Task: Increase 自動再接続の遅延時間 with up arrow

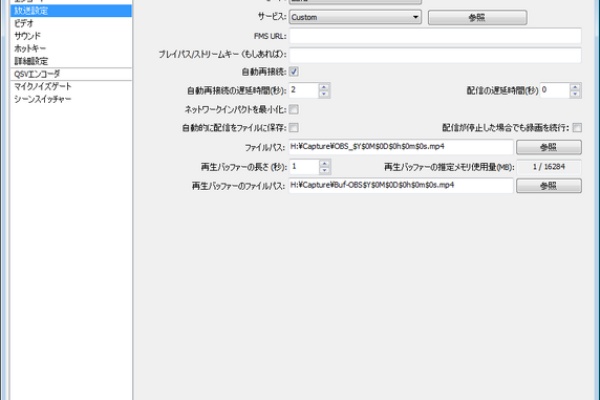Action: 324,87
